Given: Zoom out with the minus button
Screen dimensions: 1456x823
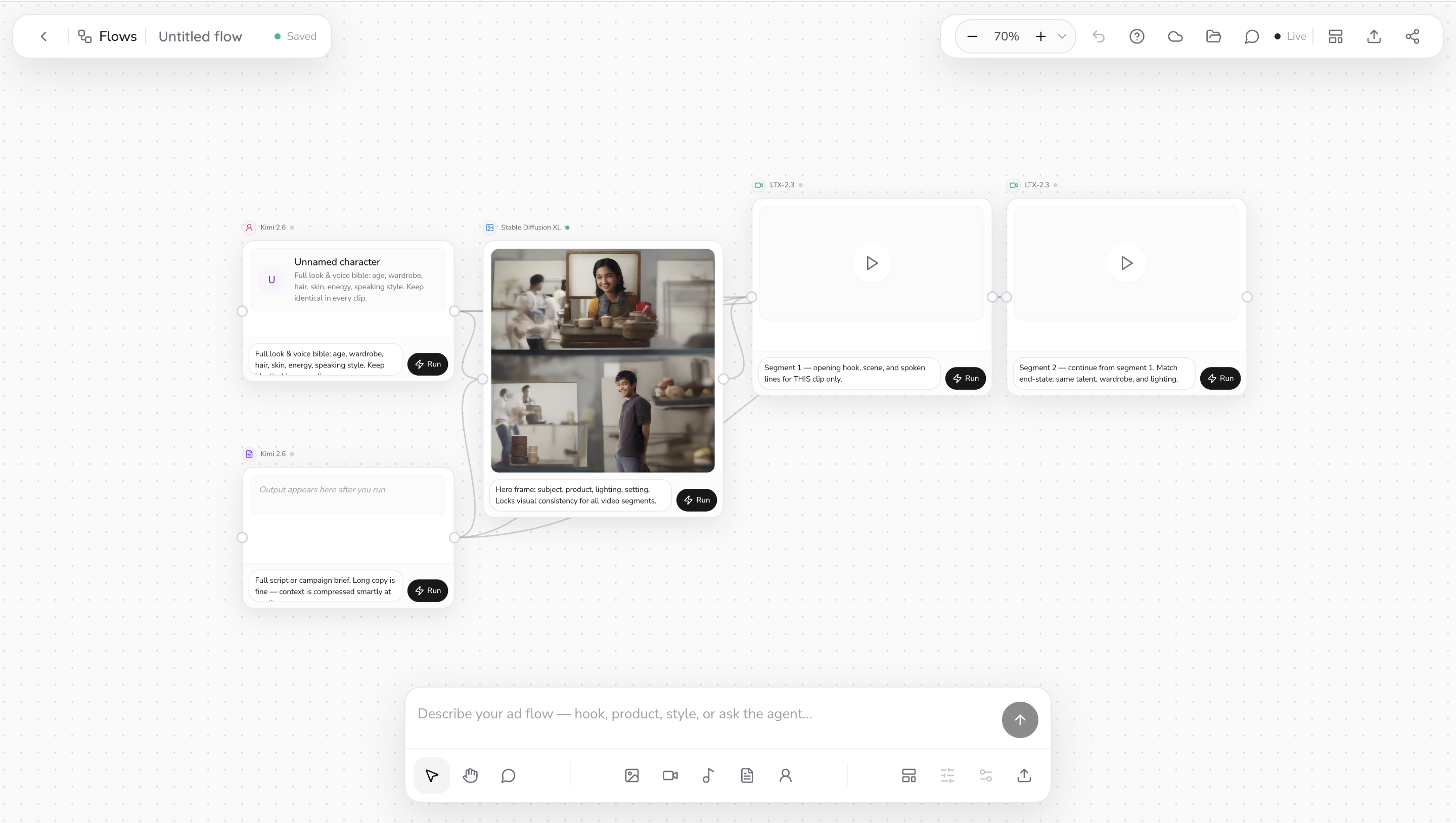Looking at the screenshot, I should click(x=972, y=36).
